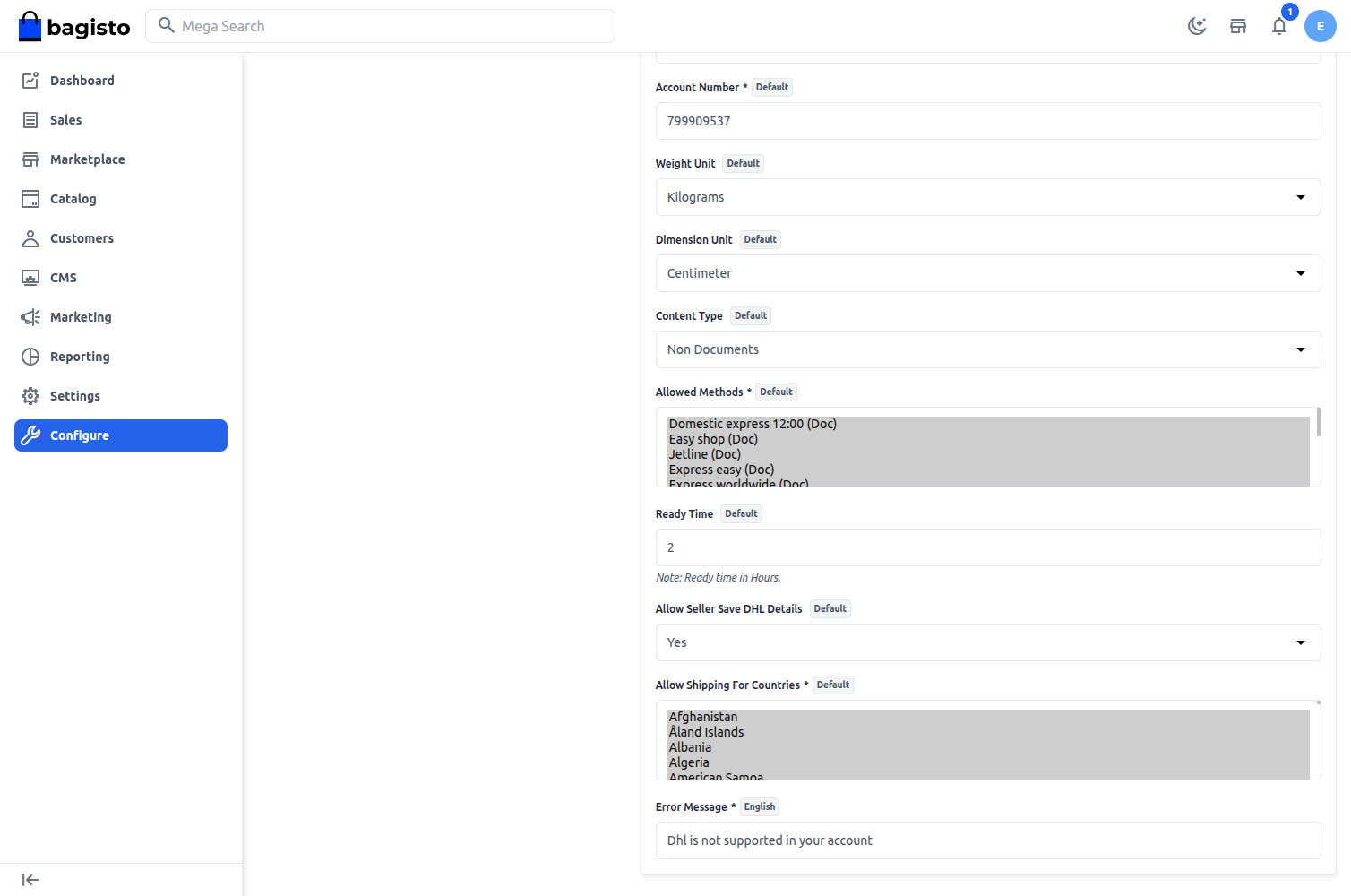This screenshot has height=896, width=1351.
Task: Click the storefront icon in the header
Action: click(1238, 26)
